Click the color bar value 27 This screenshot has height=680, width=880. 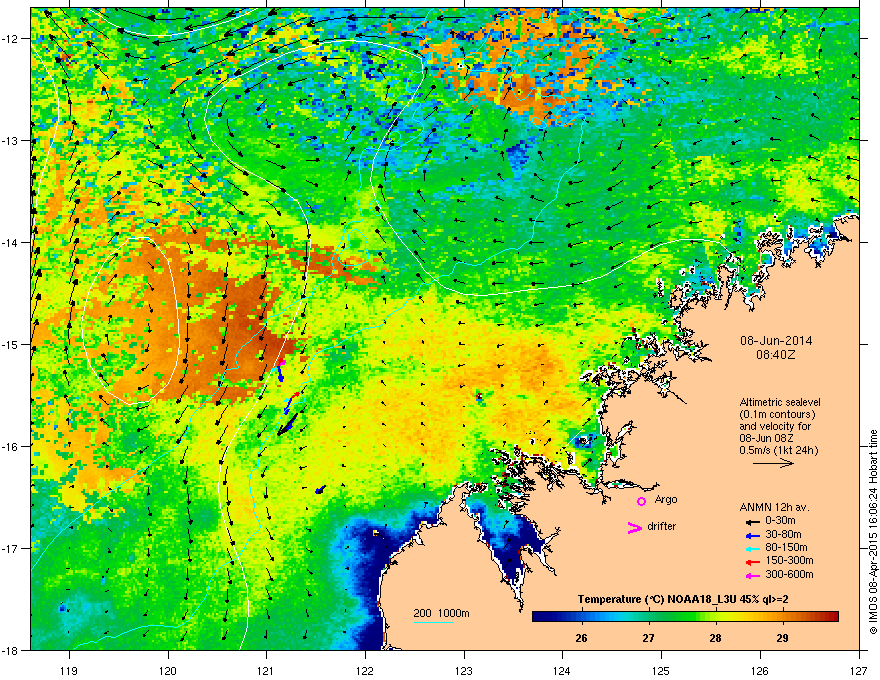648,638
